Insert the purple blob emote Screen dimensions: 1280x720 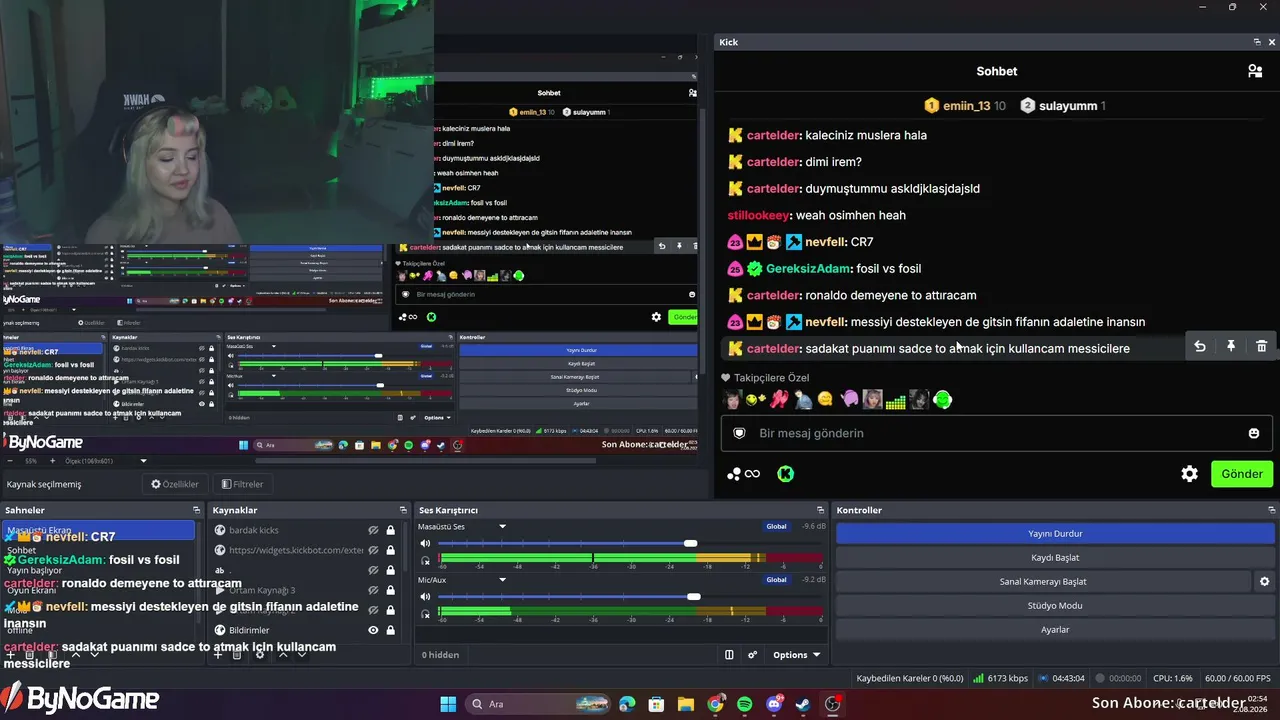pyautogui.click(x=849, y=400)
